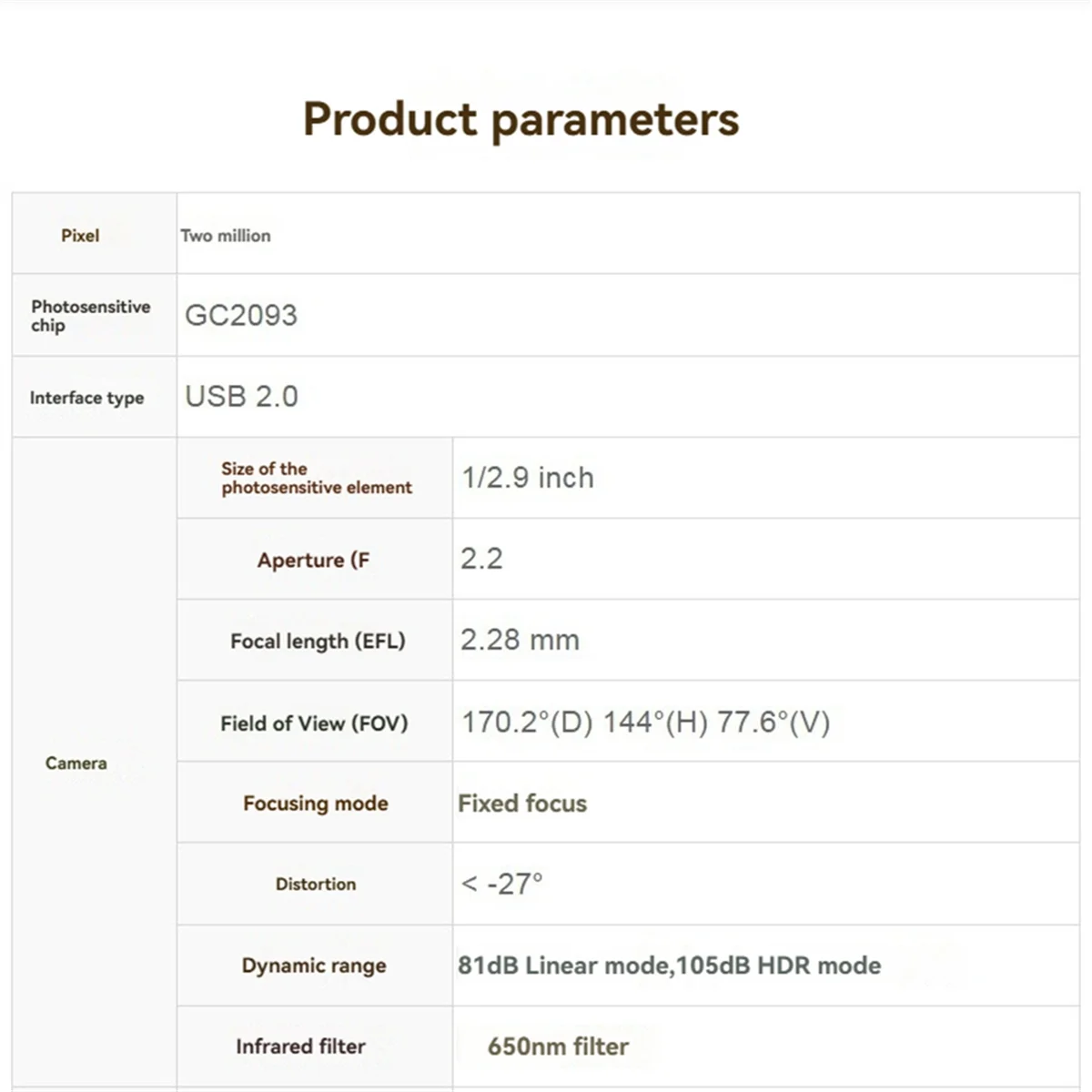Select the Photosensitive chip label
The image size is (1092, 1092).
tap(90, 316)
